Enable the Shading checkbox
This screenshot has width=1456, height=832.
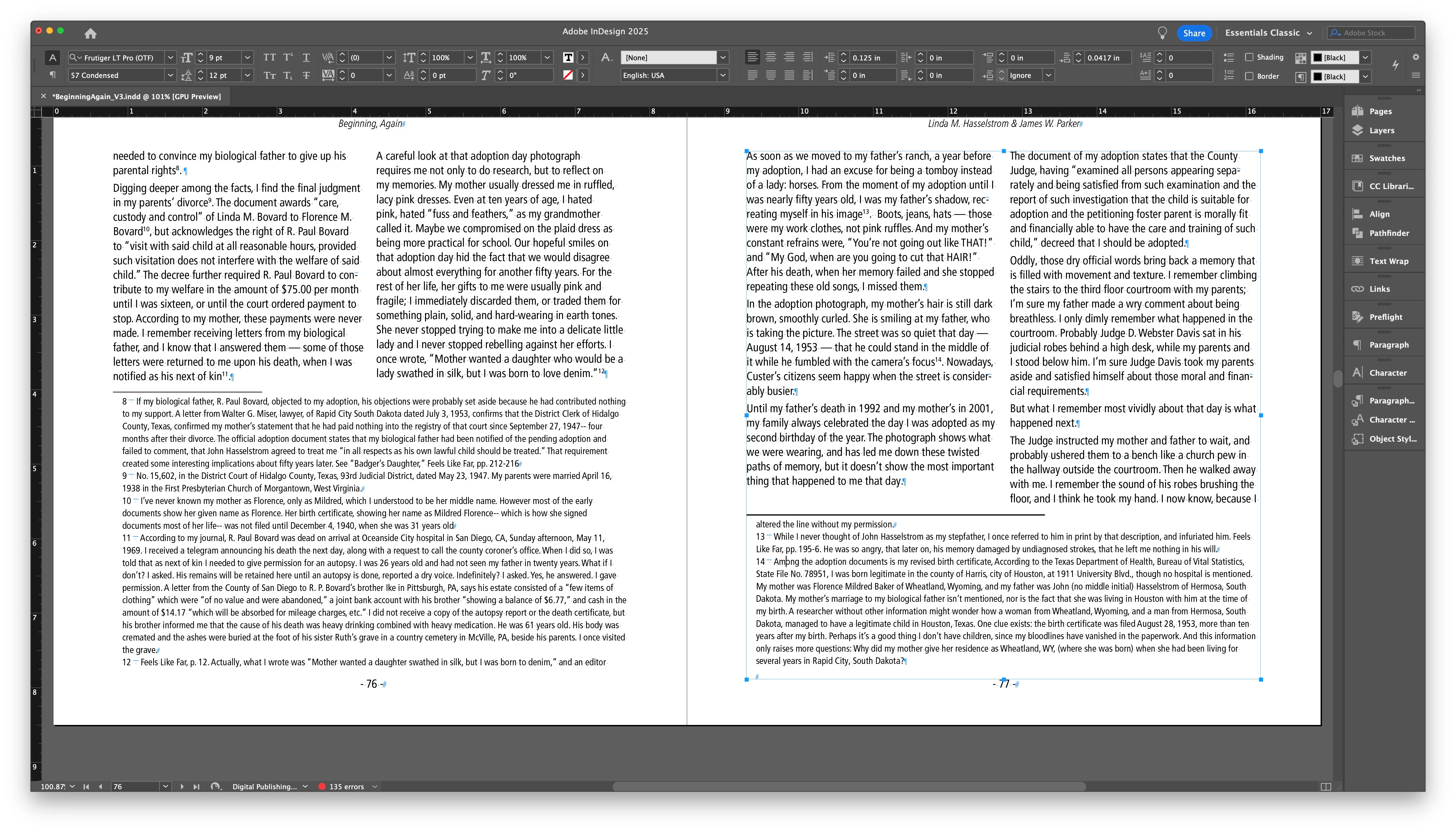[x=1249, y=57]
